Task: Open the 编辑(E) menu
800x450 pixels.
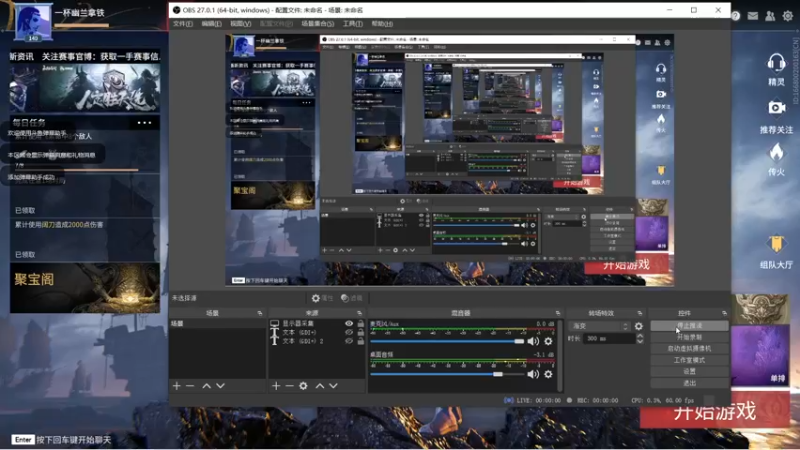Action: (211, 24)
